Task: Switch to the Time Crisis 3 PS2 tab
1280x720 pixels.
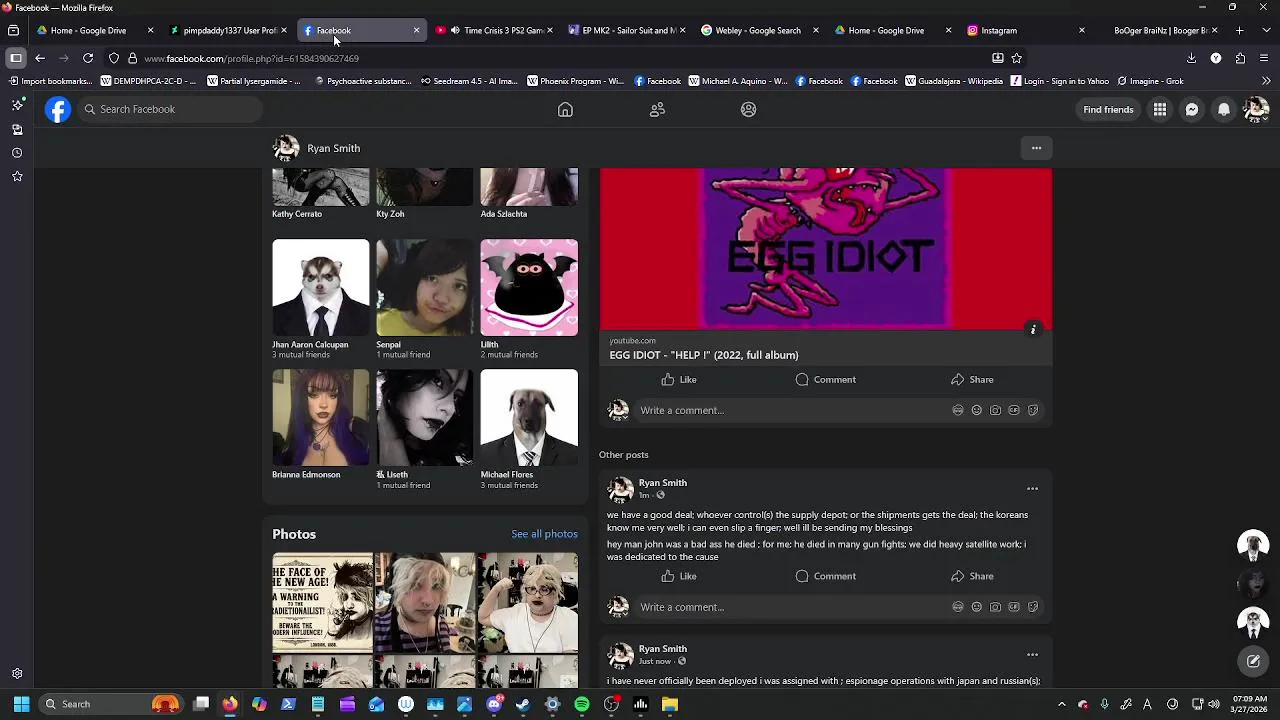Action: (495, 31)
